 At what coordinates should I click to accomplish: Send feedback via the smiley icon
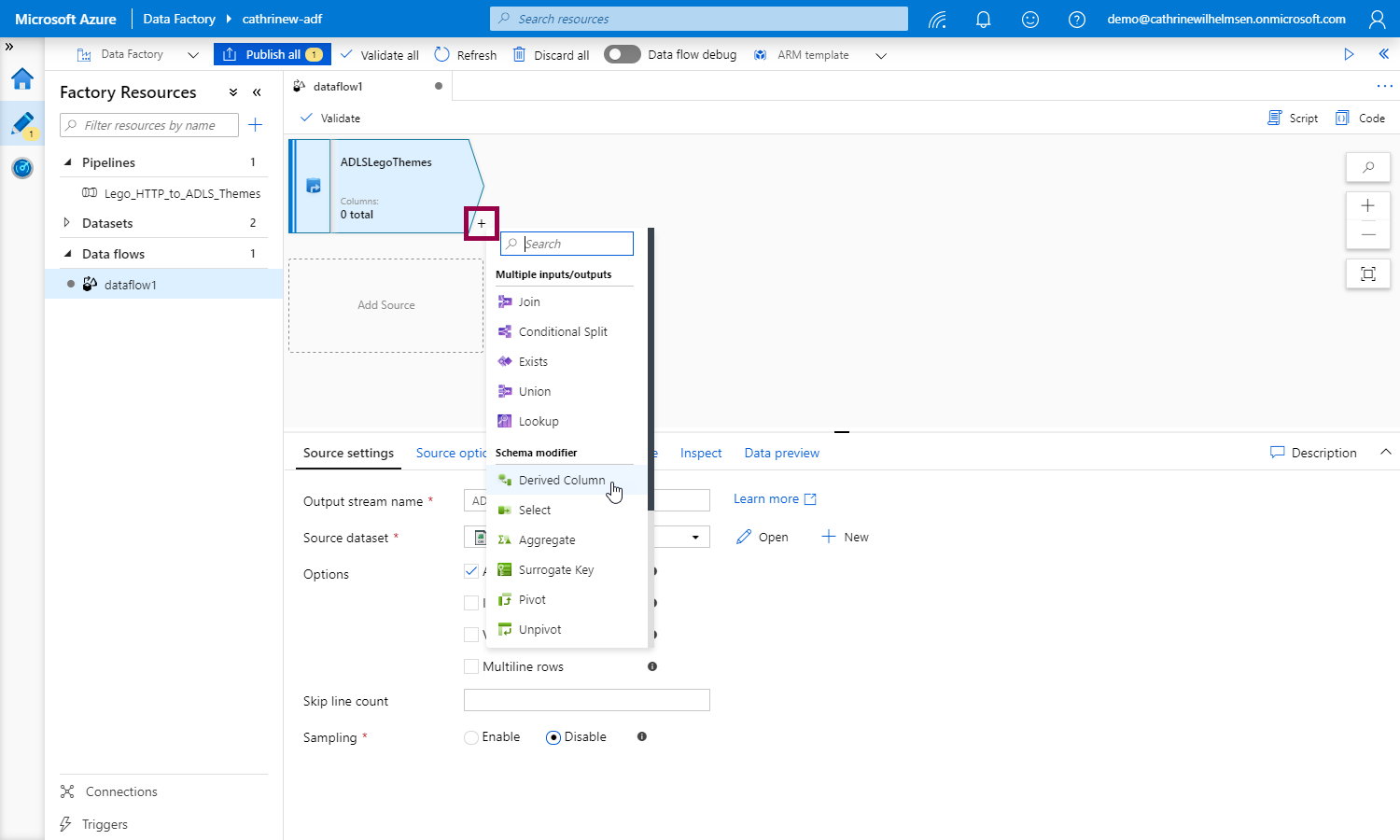1029,20
